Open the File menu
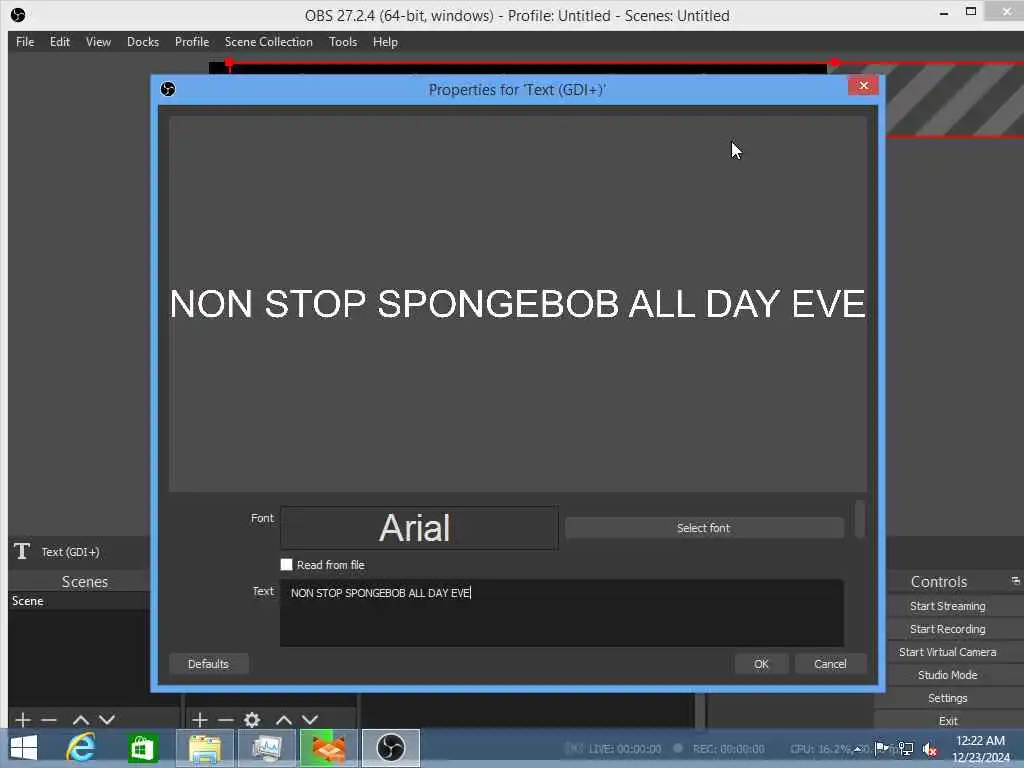This screenshot has width=1024, height=768. click(25, 42)
